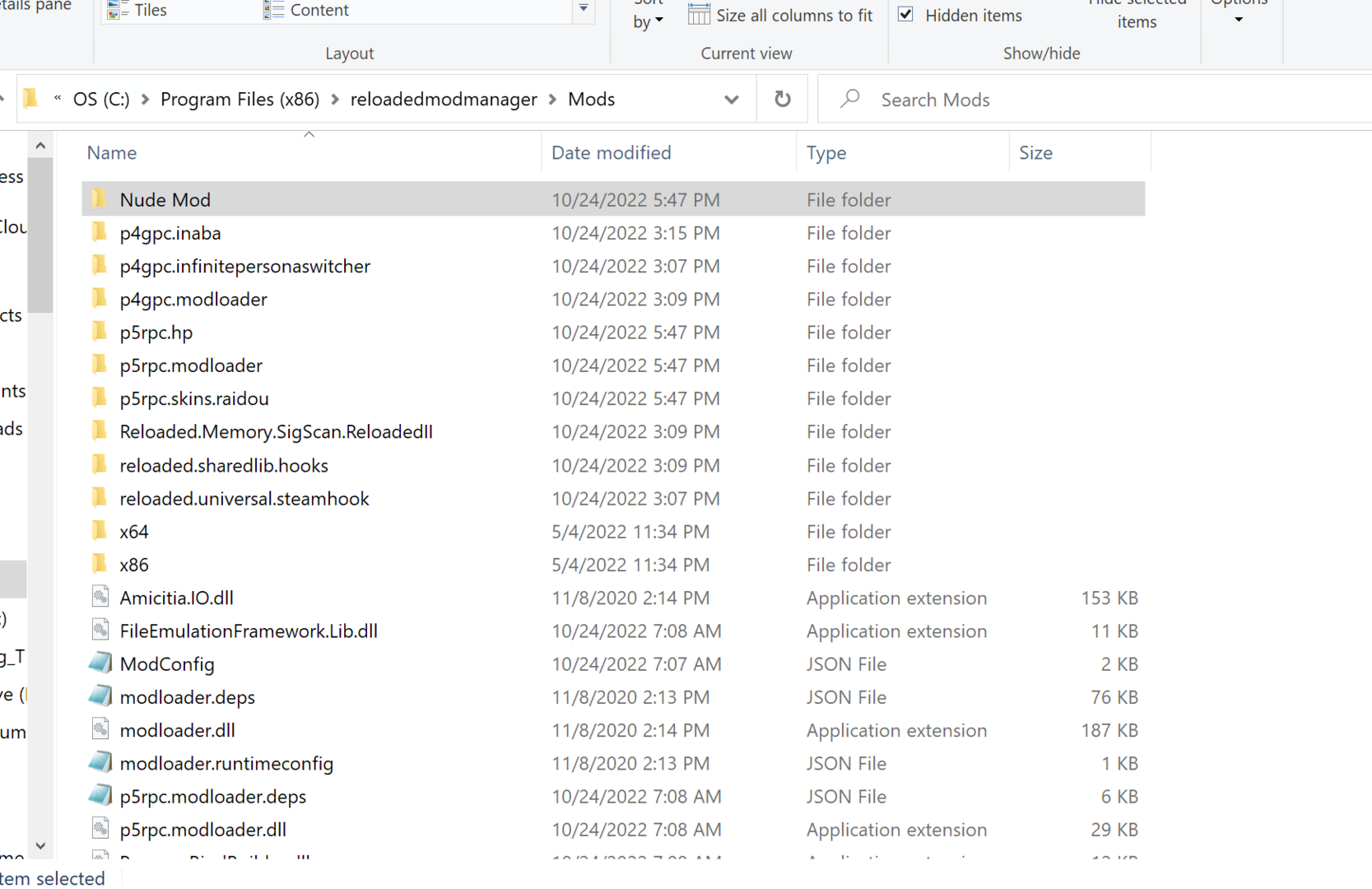Image resolution: width=1372 pixels, height=889 pixels.
Task: Click the reloaded.universal.steamhook folder icon
Action: [100, 497]
